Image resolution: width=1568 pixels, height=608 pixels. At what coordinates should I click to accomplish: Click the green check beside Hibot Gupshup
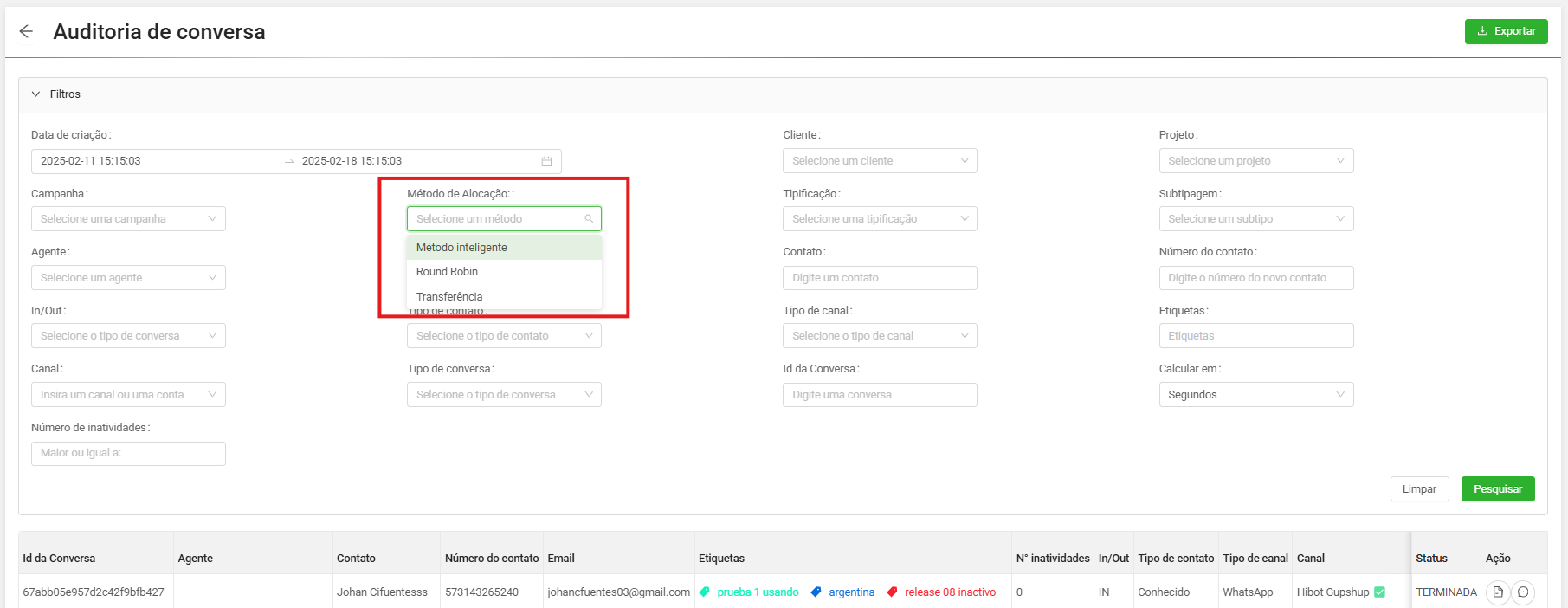pyautogui.click(x=1379, y=592)
